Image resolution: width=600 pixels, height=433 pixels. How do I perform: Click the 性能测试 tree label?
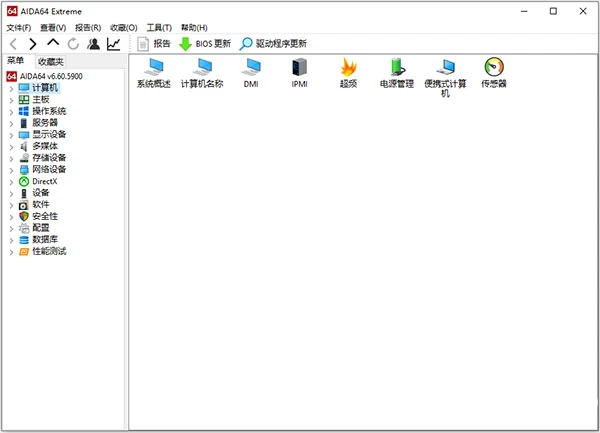(49, 251)
